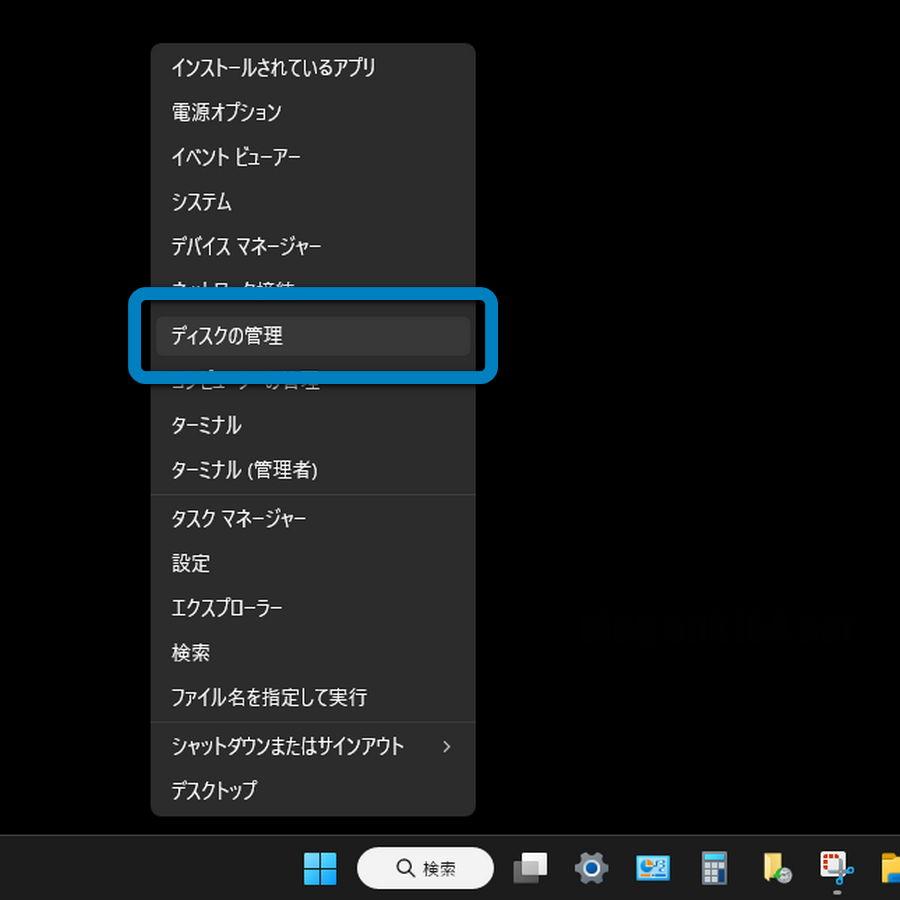
Task: Open File Explorer icon at taskbar edge
Action: 890,868
